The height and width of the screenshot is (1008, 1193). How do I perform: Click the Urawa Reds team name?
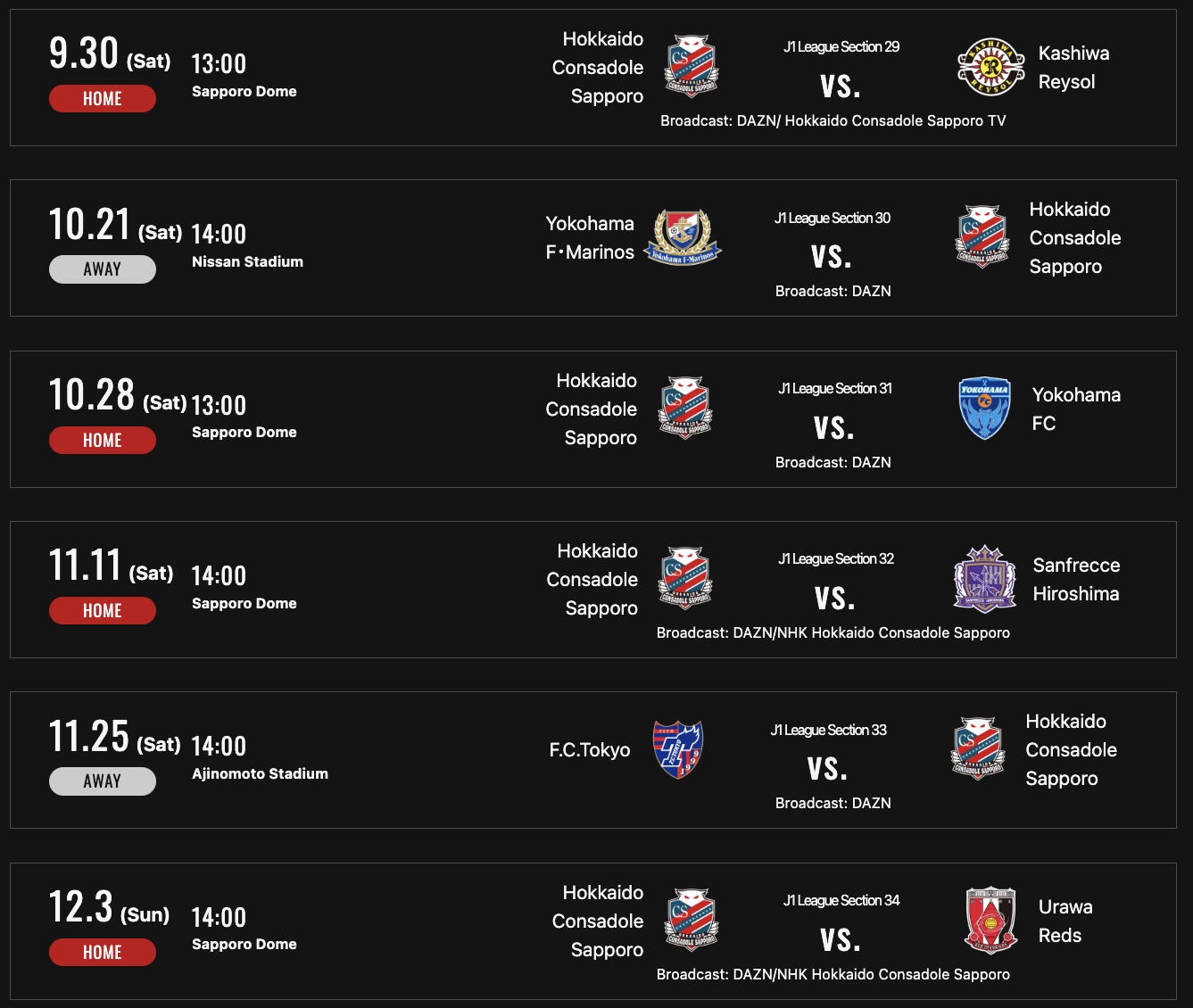pyautogui.click(x=1065, y=921)
